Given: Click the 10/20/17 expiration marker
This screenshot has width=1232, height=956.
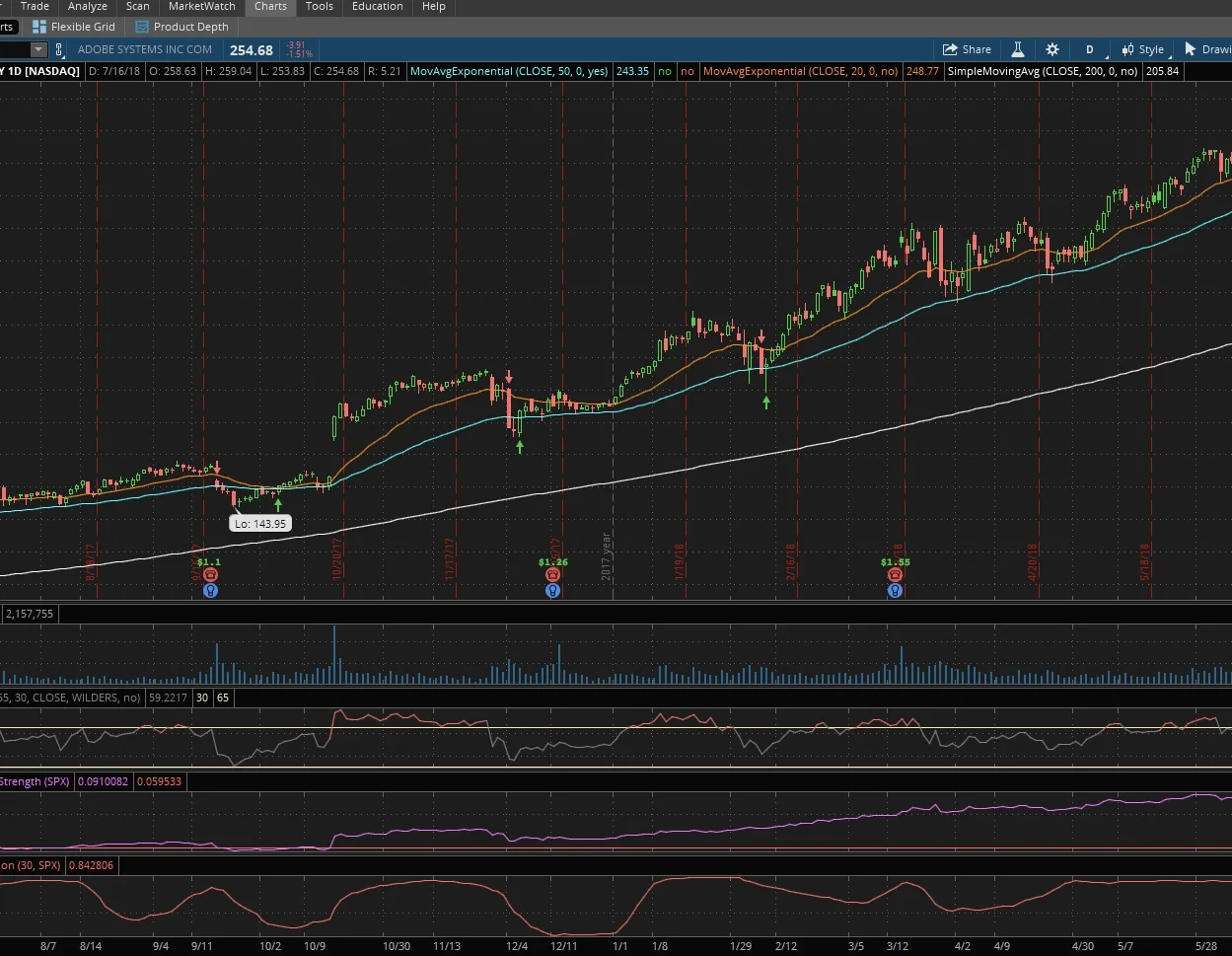Looking at the screenshot, I should click(337, 558).
